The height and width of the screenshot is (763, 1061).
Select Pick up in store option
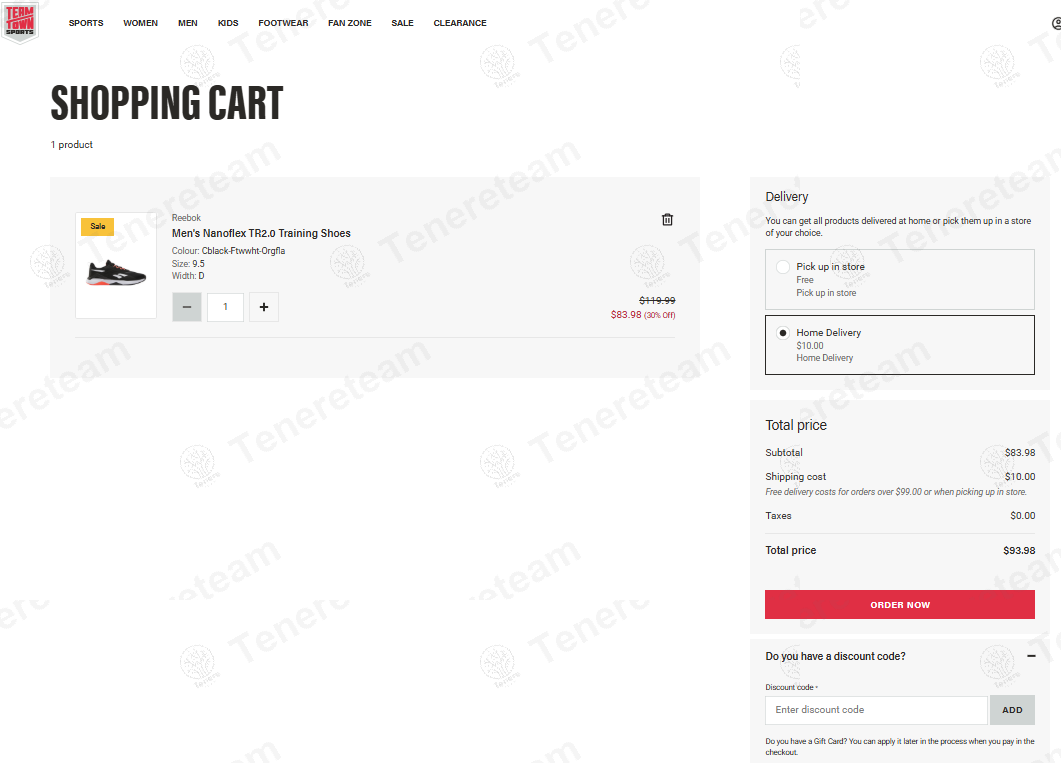pyautogui.click(x=783, y=267)
